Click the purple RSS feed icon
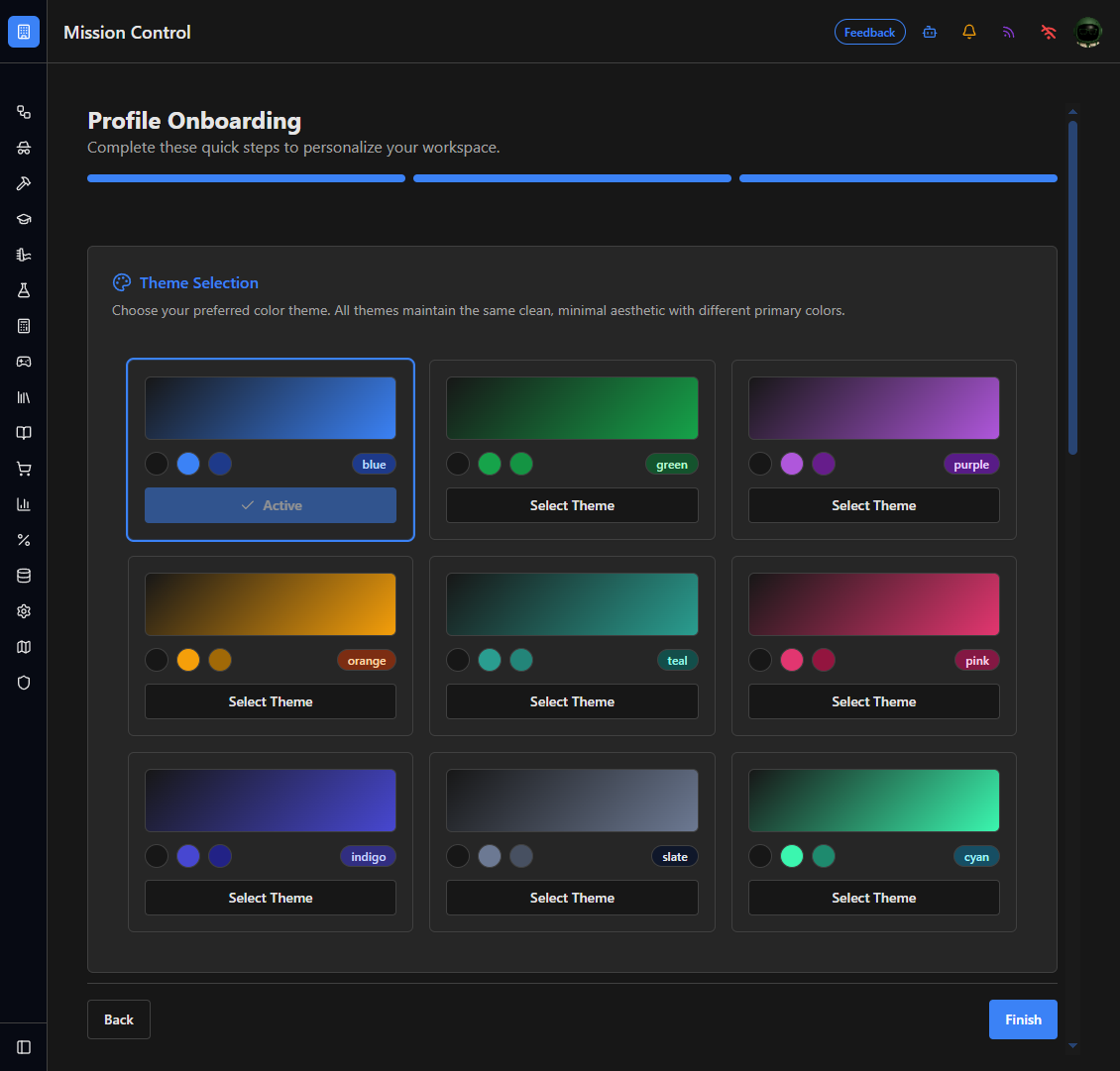1120x1071 pixels. click(x=1009, y=32)
